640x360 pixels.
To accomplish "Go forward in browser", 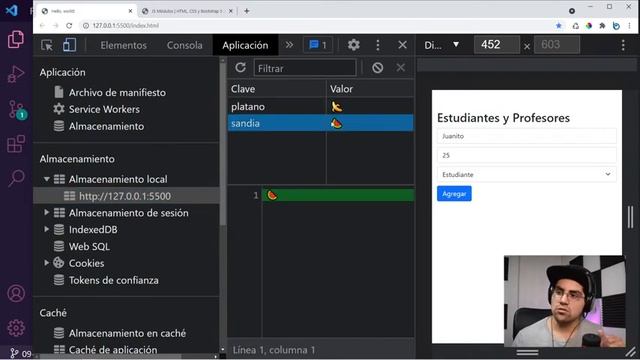I will [56, 26].
